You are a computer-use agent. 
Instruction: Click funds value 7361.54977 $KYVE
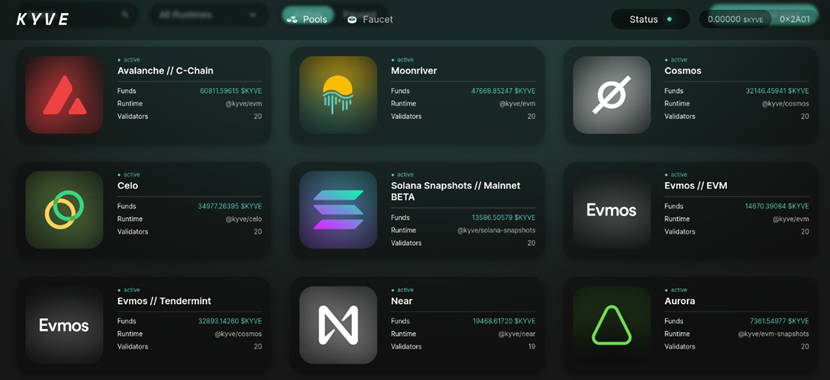point(779,321)
